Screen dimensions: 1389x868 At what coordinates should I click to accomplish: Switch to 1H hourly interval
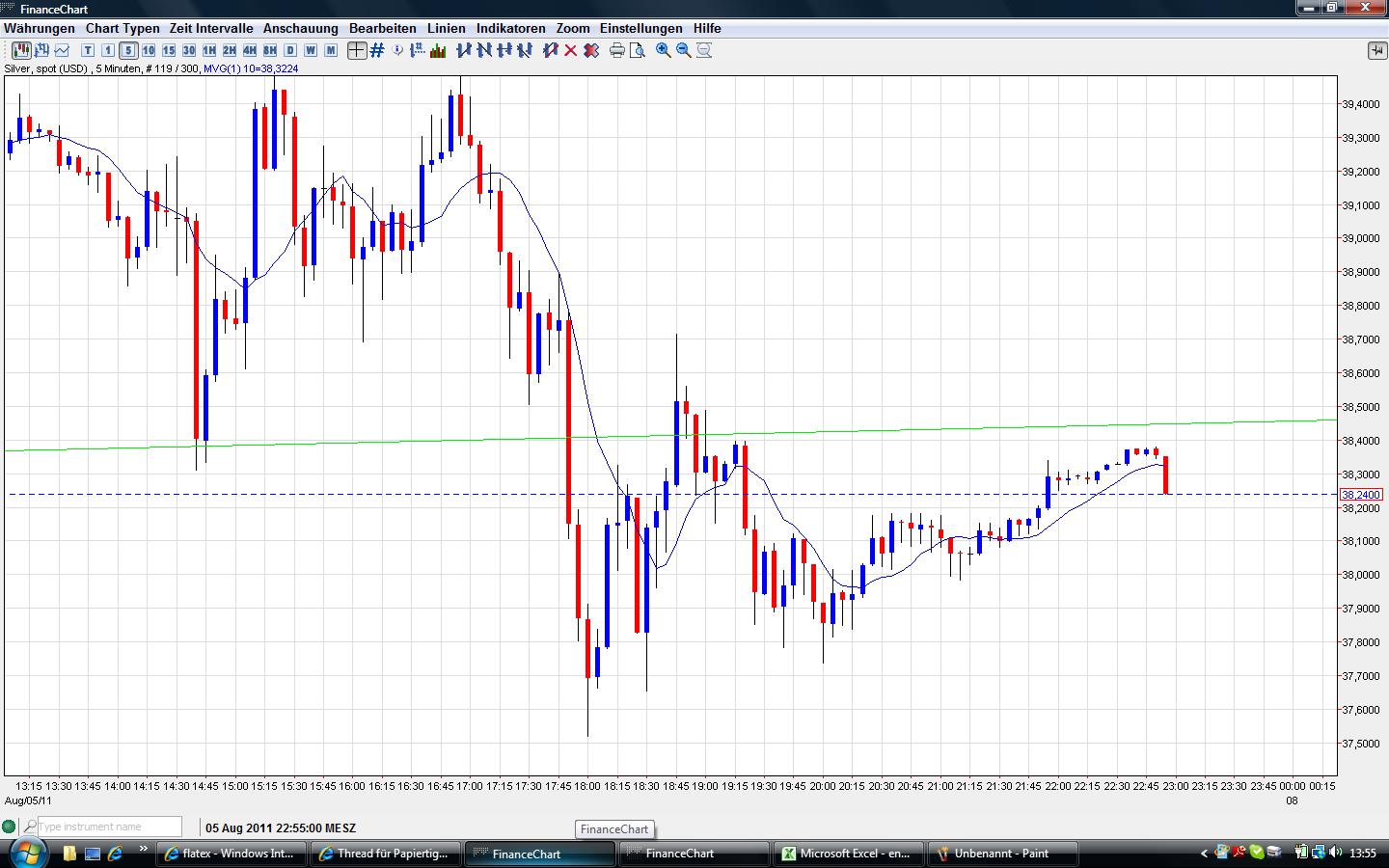[209, 50]
